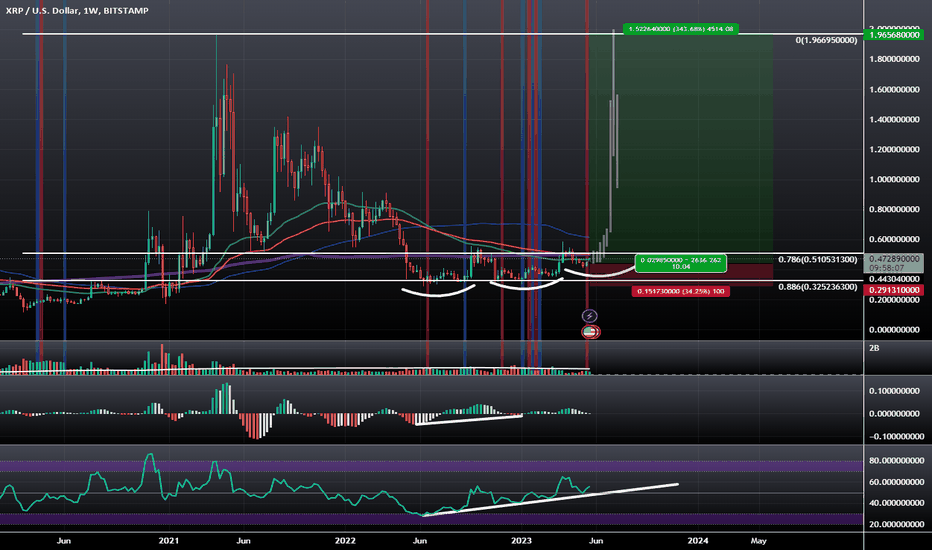Click the May label on time axis
The image size is (932, 550).
tap(758, 541)
